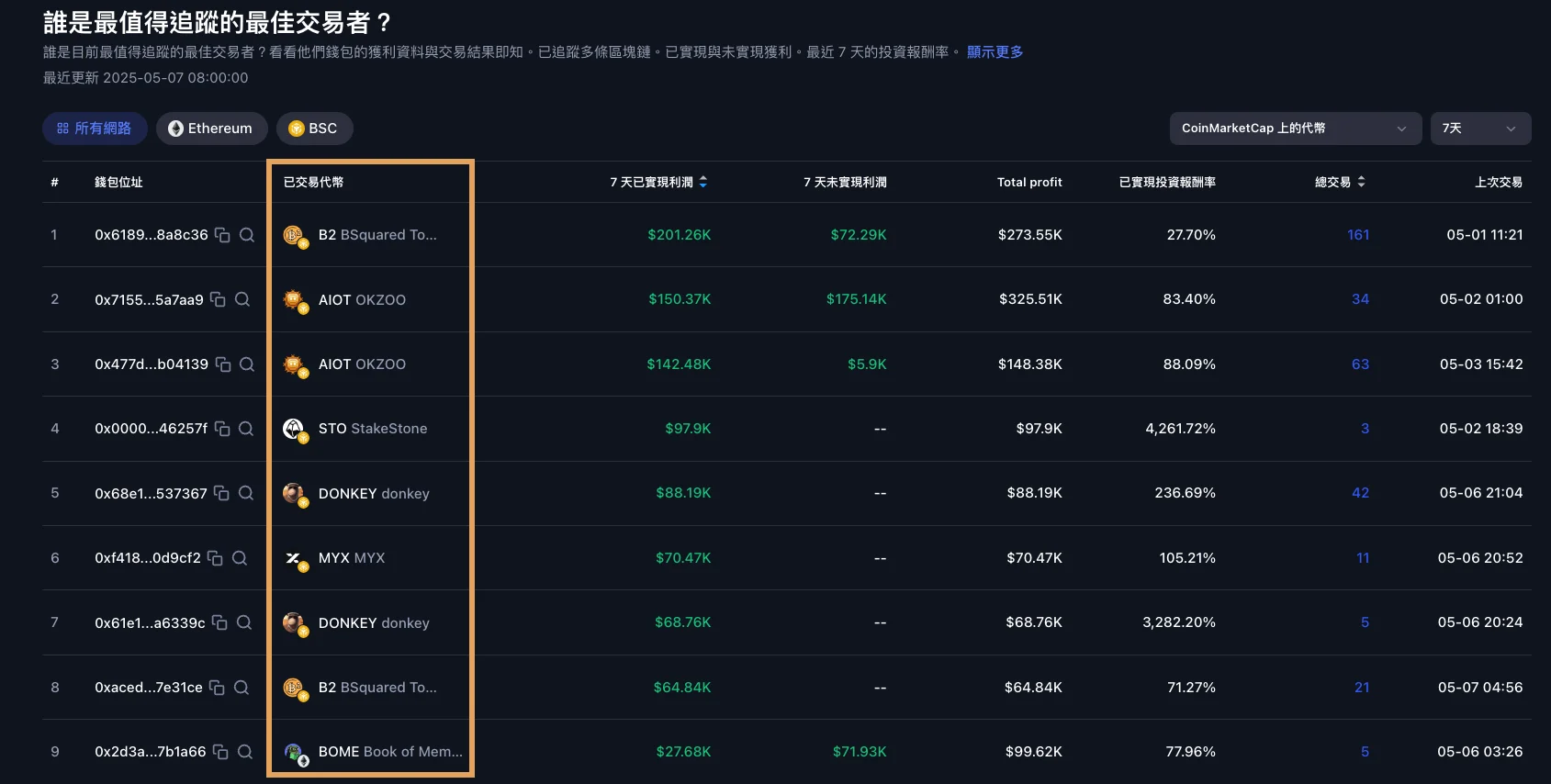
Task: Copy wallet address 0x0000...46257f
Action: click(x=222, y=429)
